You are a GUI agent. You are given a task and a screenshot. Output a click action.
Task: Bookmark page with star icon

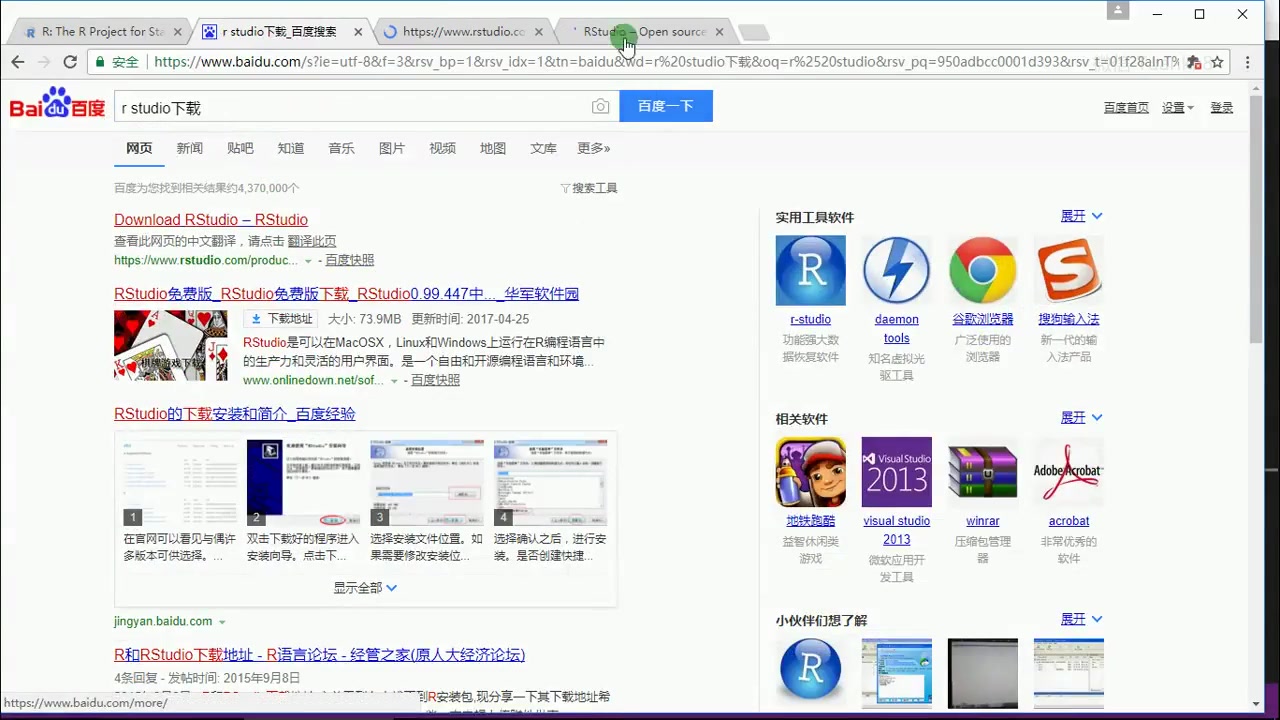coord(1217,62)
